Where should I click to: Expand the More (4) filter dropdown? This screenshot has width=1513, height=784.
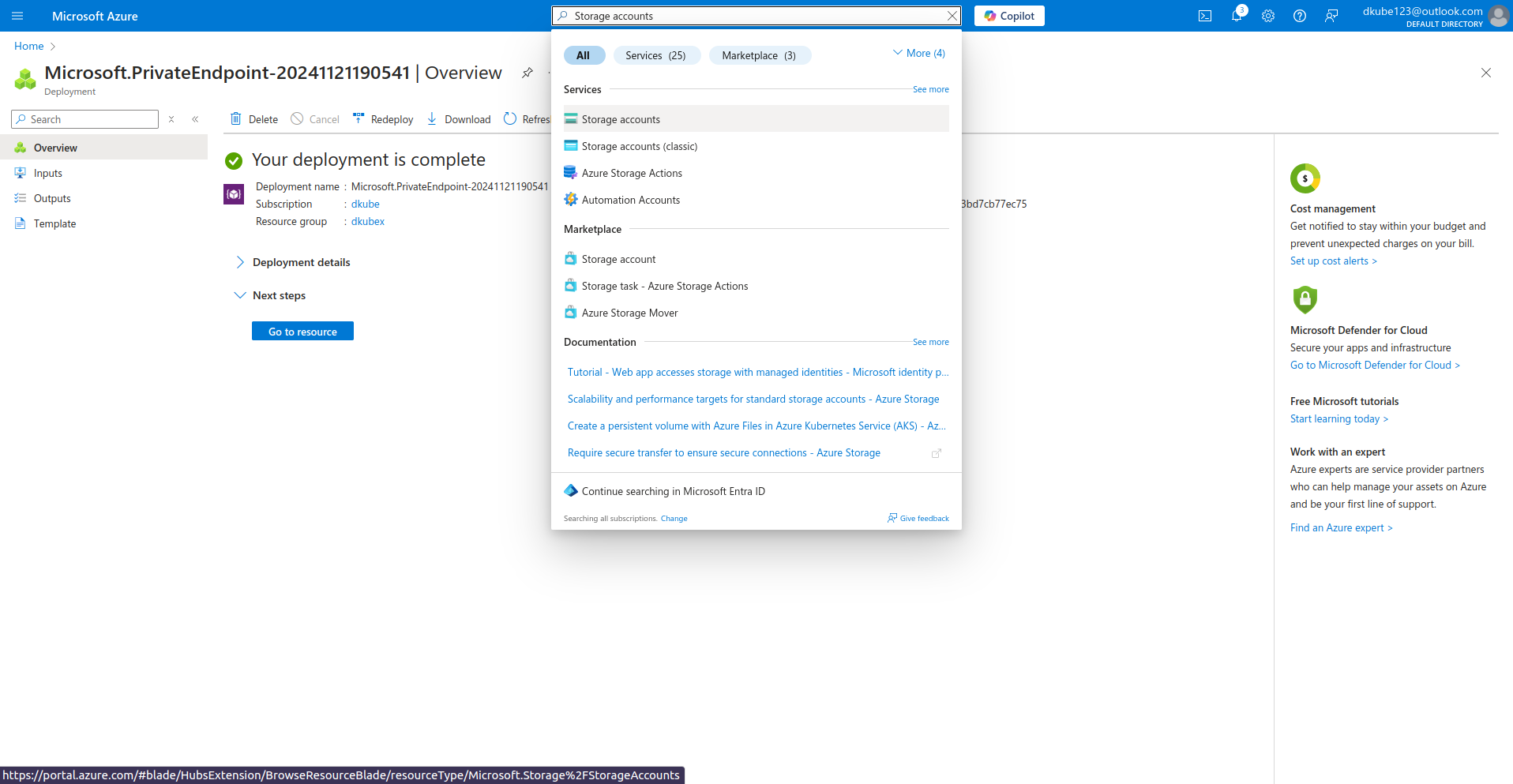point(918,54)
